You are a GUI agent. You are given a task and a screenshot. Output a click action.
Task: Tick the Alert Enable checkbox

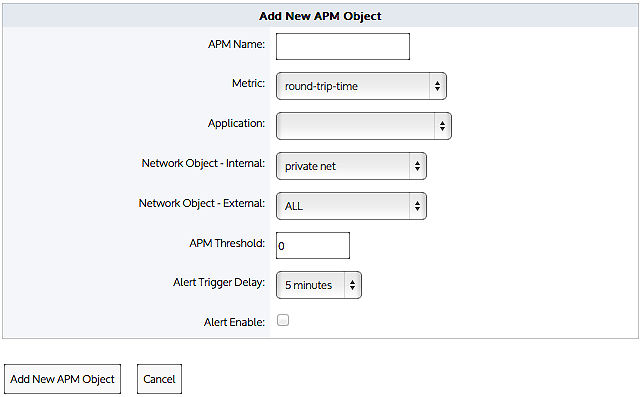click(x=283, y=320)
